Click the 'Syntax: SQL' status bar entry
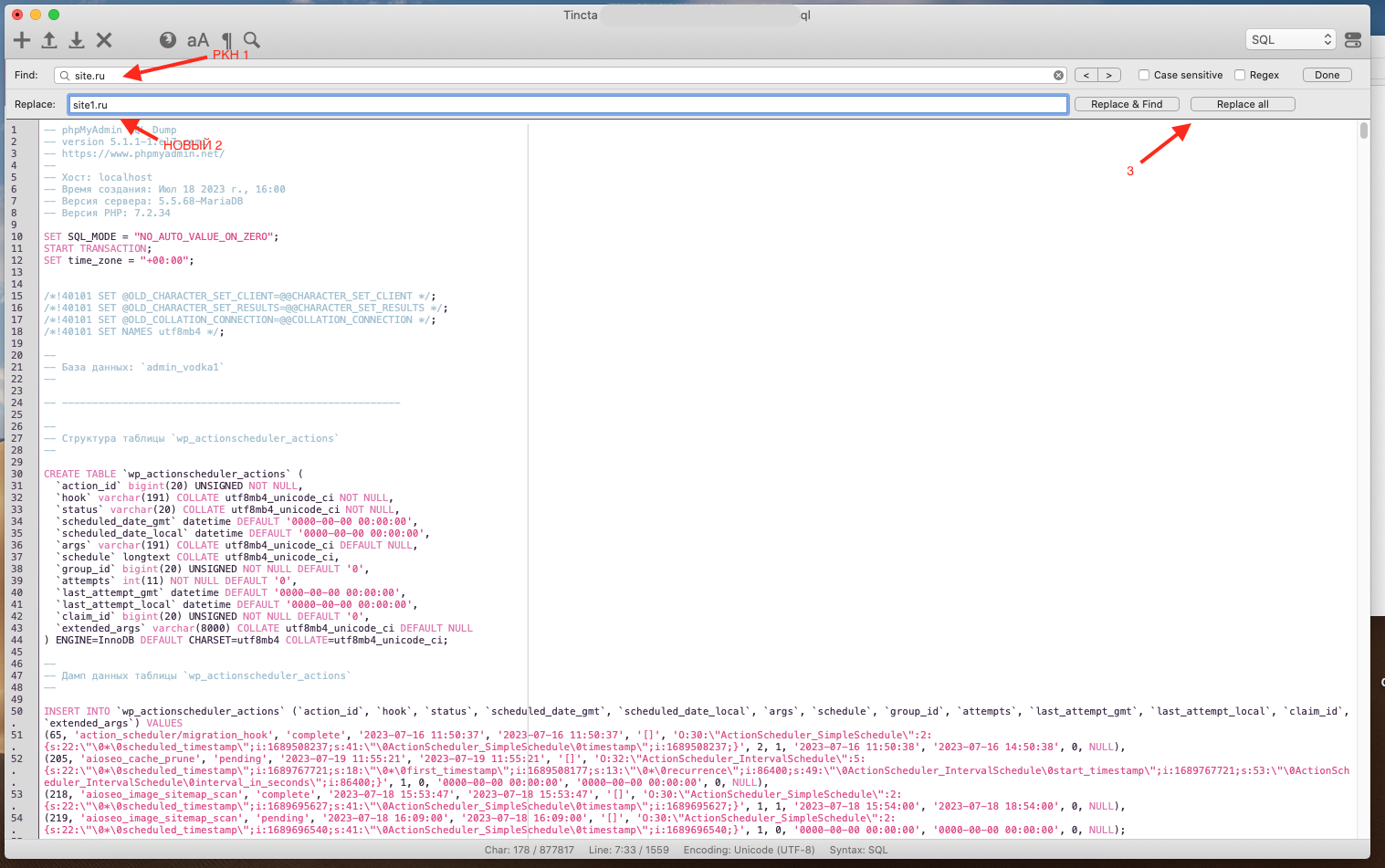The image size is (1385, 868). (x=858, y=850)
